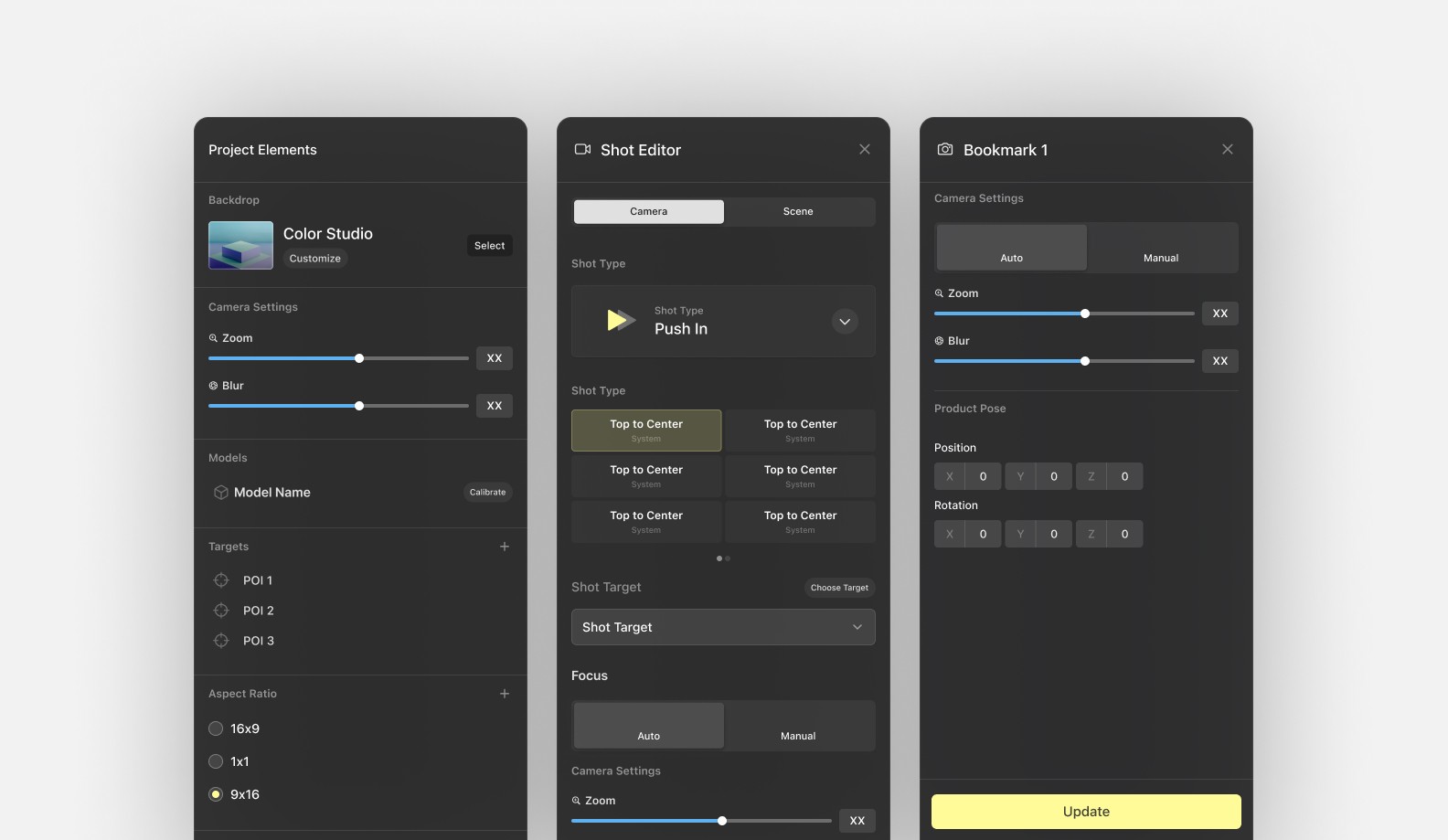Click the add target plus icon
1448x840 pixels.
pos(504,547)
